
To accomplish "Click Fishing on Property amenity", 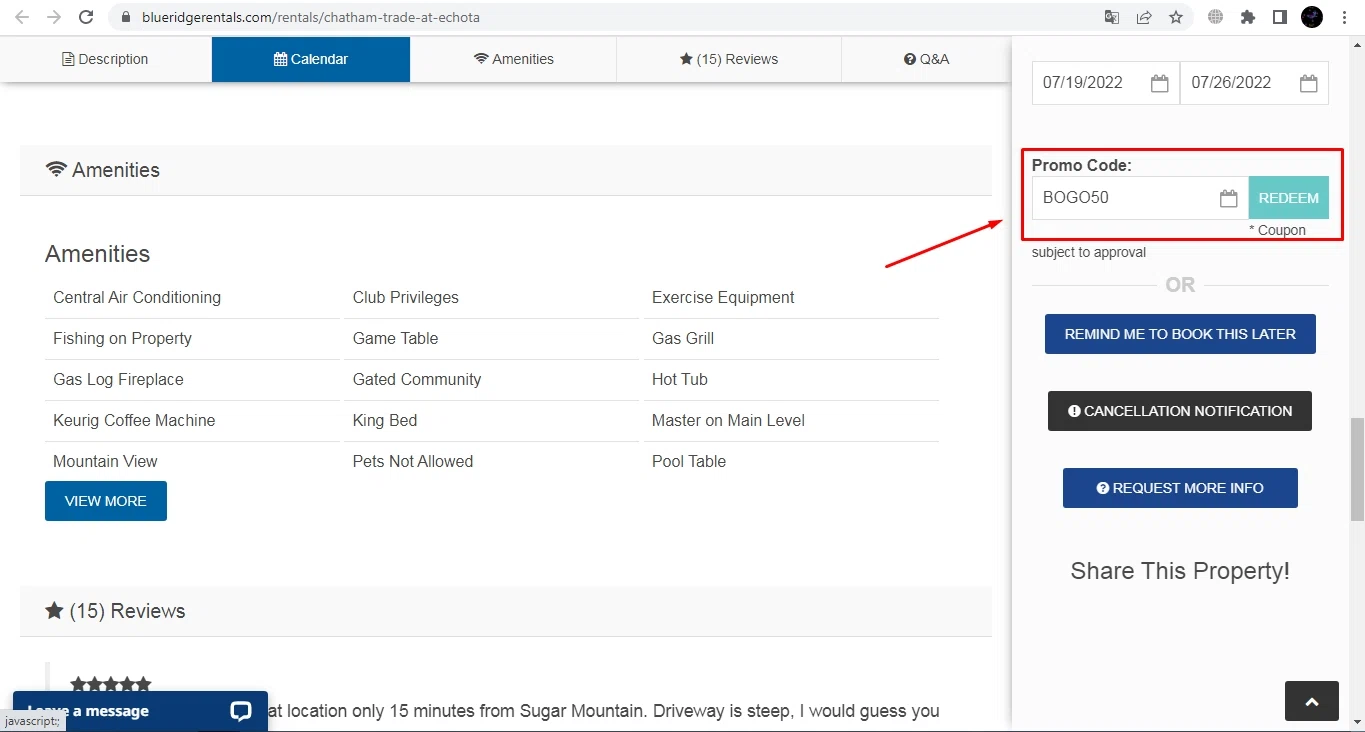I will click(122, 338).
